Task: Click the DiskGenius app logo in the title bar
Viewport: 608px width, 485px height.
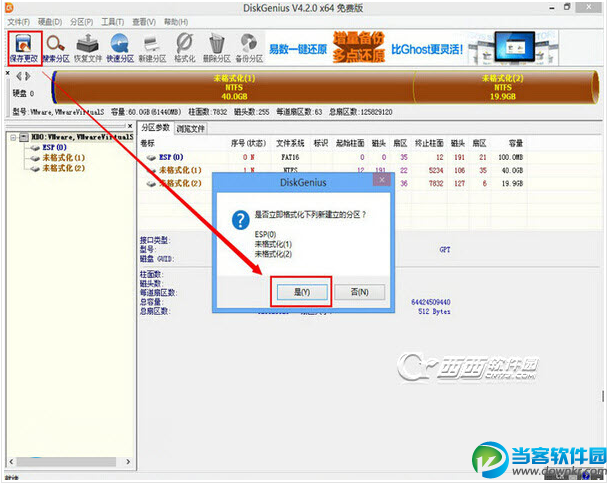Action: [x=9, y=7]
